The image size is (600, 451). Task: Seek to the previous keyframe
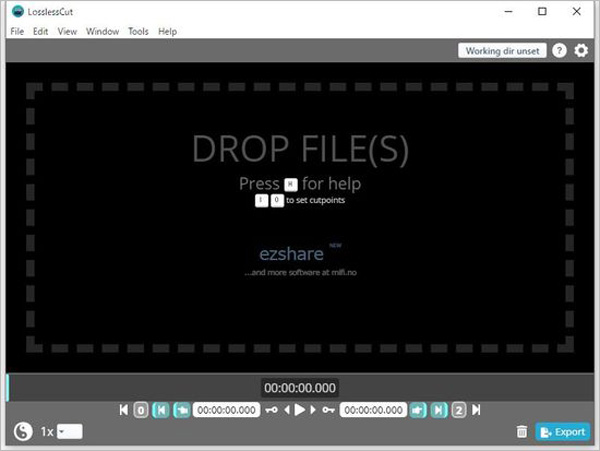271,410
